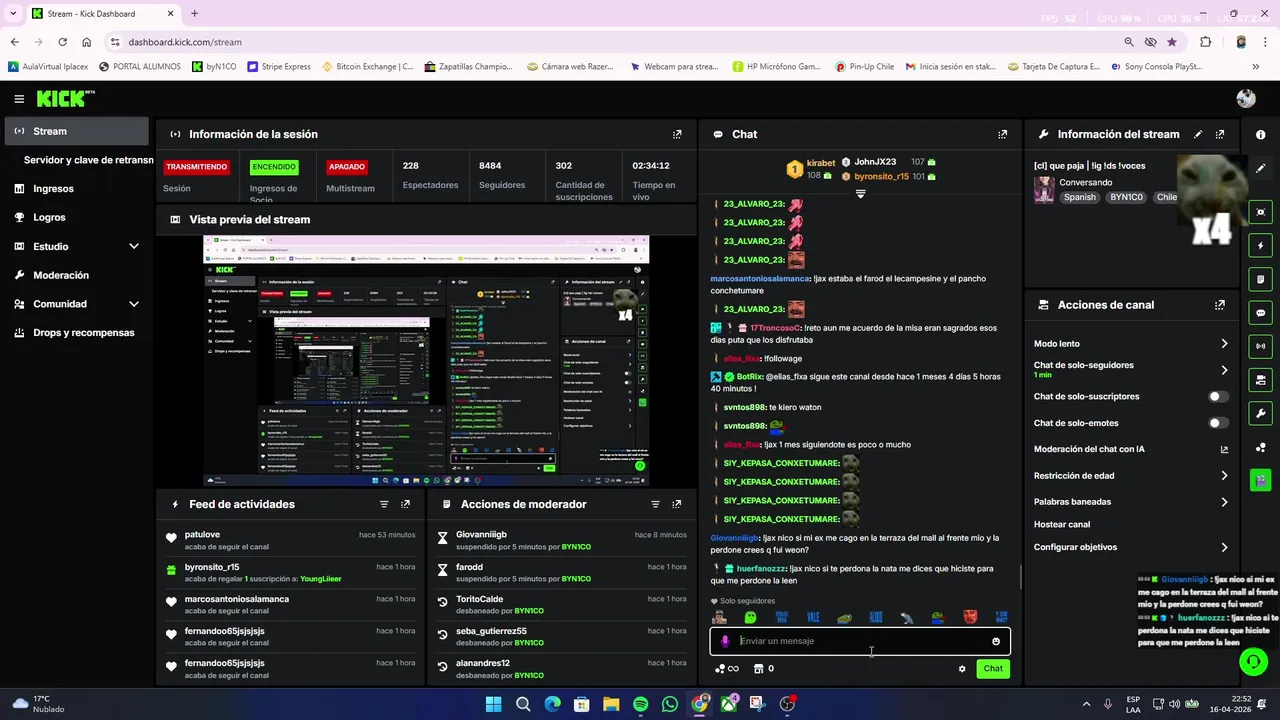
Task: Open WhatsApp from the Windows taskbar
Action: [669, 704]
